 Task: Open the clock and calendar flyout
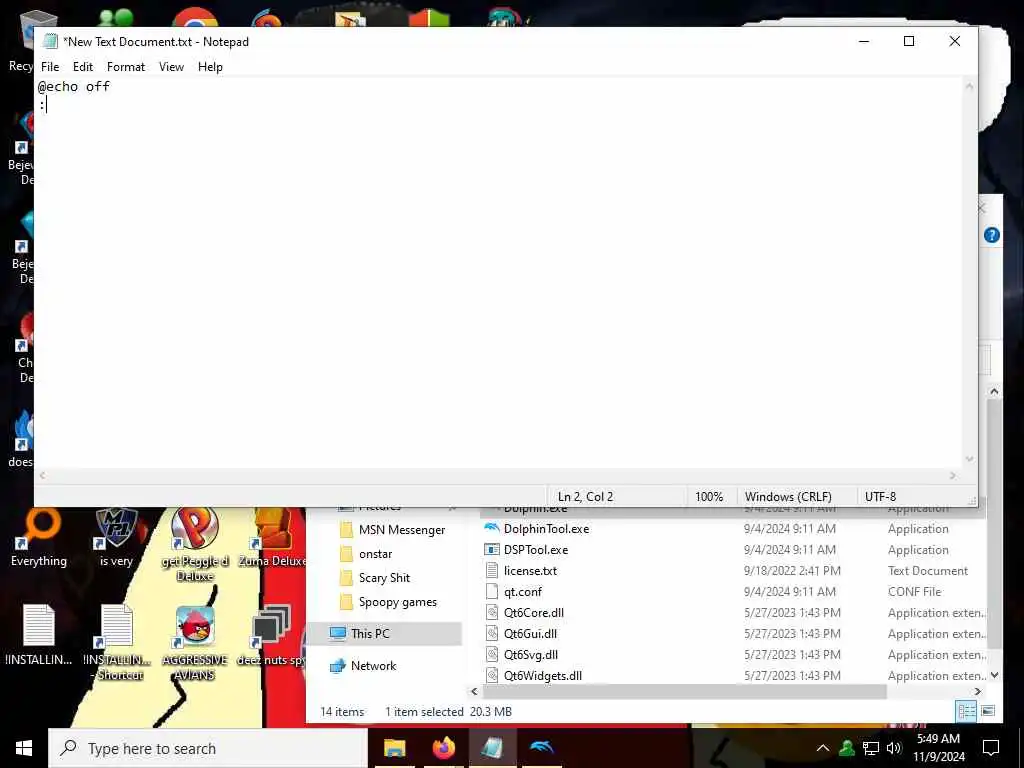[938, 748]
